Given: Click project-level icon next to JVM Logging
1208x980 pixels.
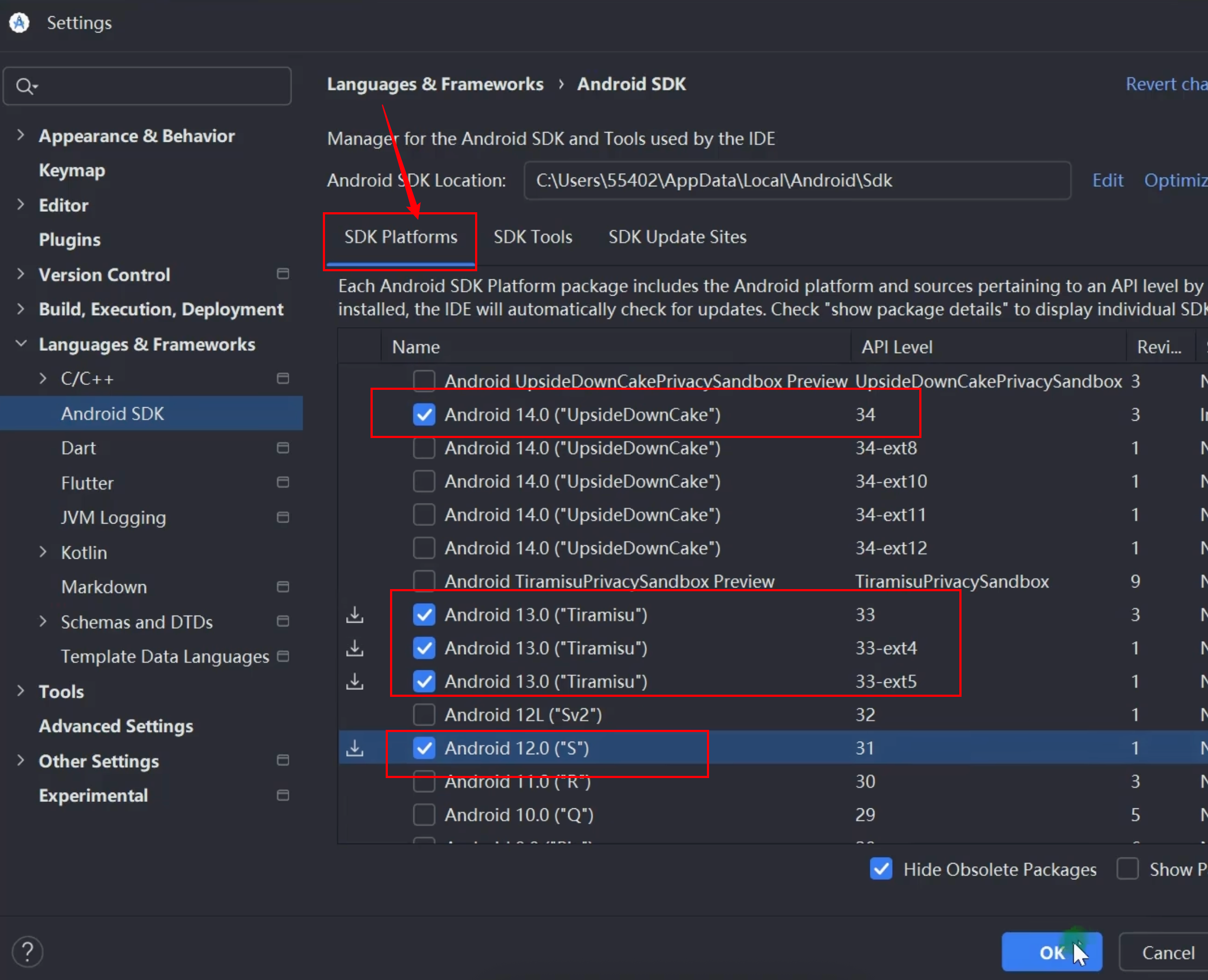Looking at the screenshot, I should click(283, 517).
